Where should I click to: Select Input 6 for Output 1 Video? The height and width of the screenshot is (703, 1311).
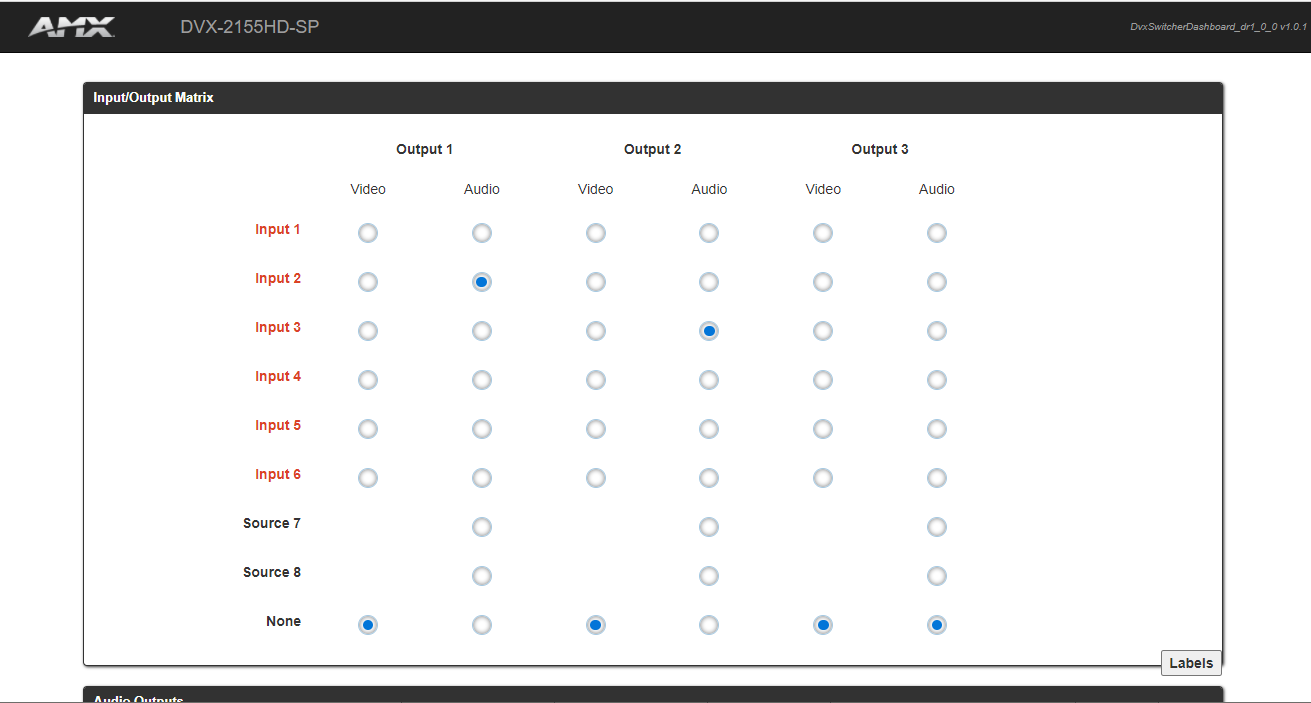(368, 478)
